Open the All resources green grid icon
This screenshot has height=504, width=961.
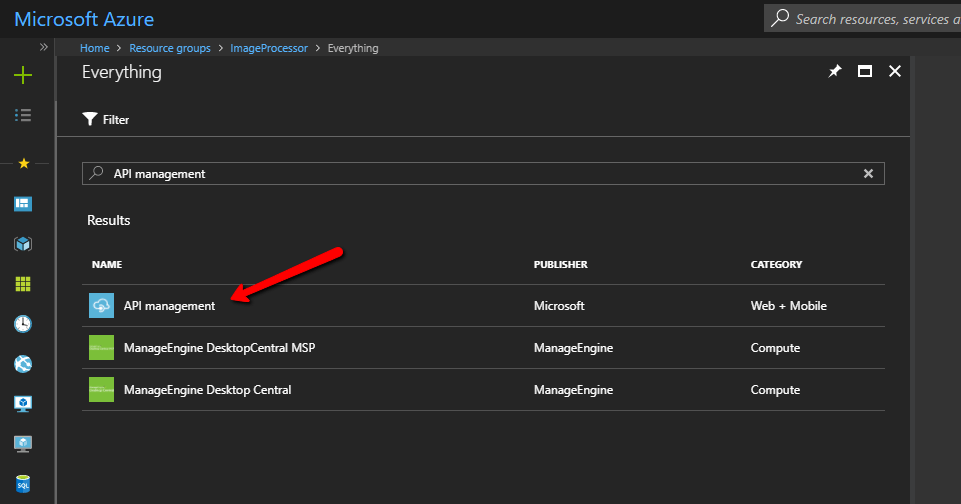(x=23, y=284)
